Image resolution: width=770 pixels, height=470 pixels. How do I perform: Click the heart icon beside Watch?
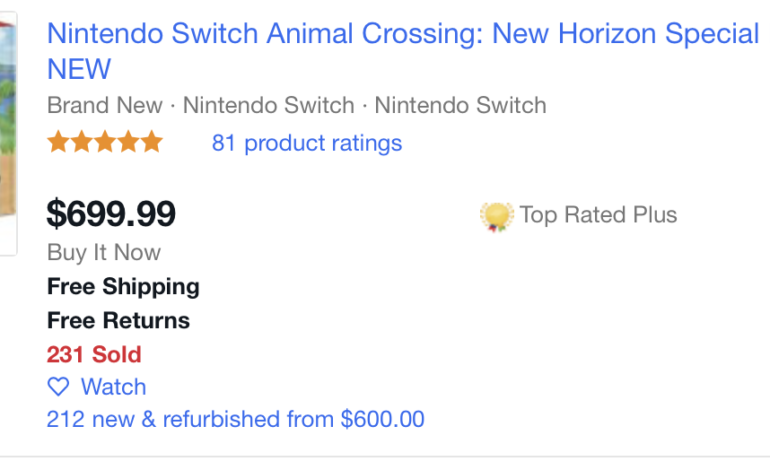pos(59,387)
